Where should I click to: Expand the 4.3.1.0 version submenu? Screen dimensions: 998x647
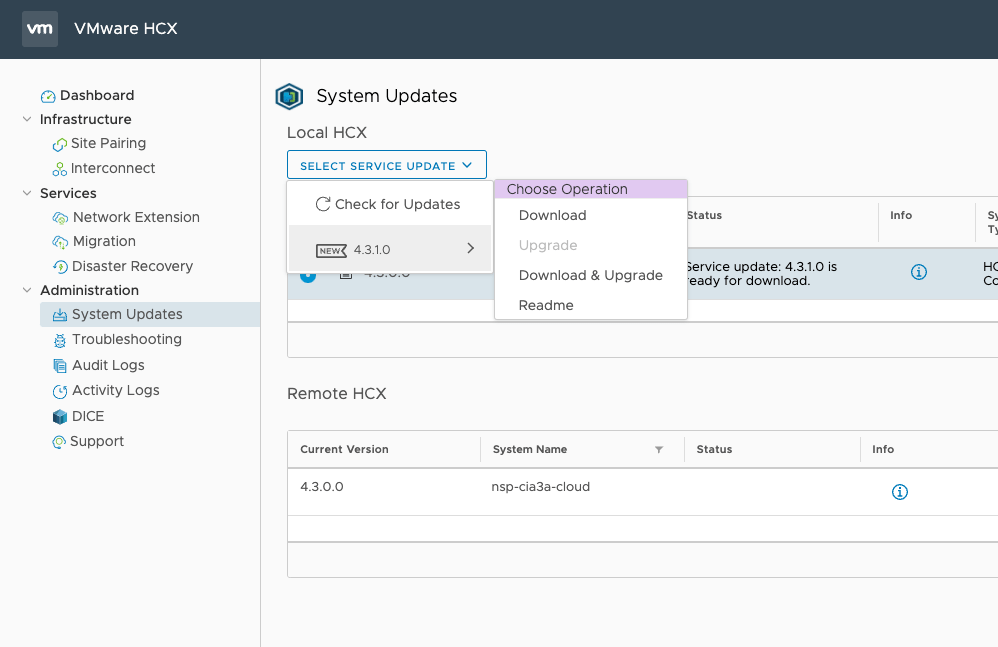coord(390,249)
